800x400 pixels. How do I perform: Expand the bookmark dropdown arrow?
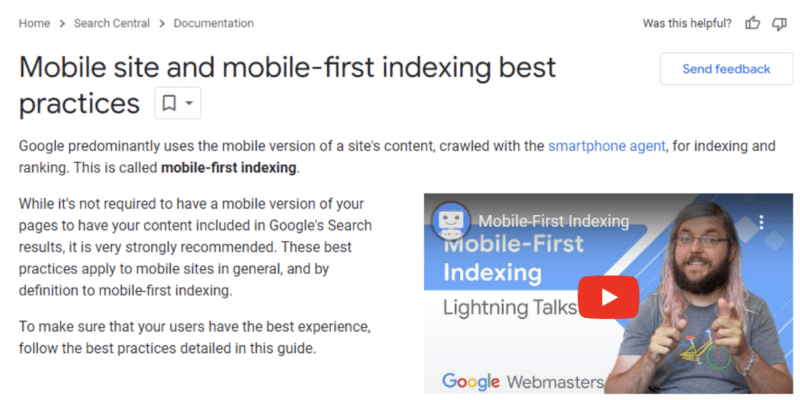point(189,103)
